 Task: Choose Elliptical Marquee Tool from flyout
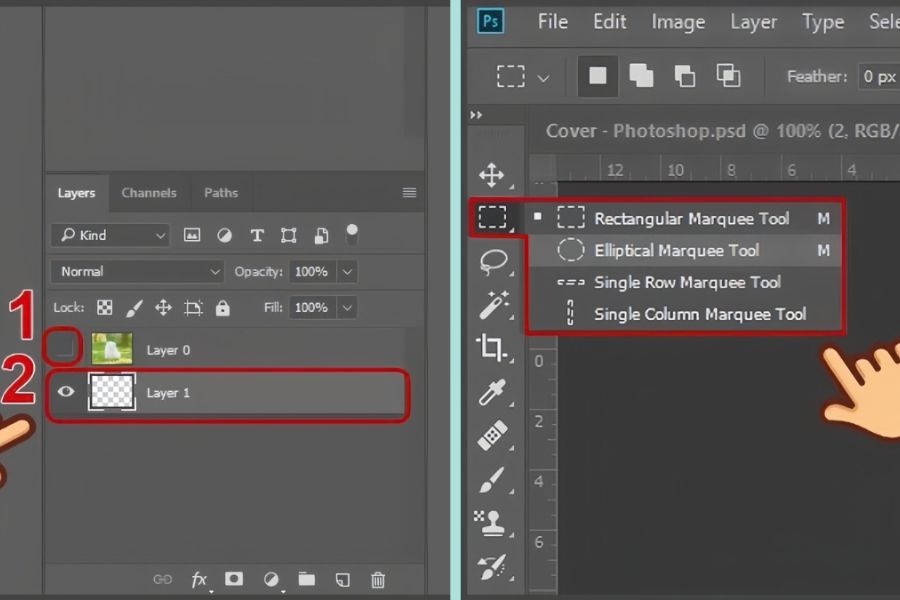click(676, 251)
